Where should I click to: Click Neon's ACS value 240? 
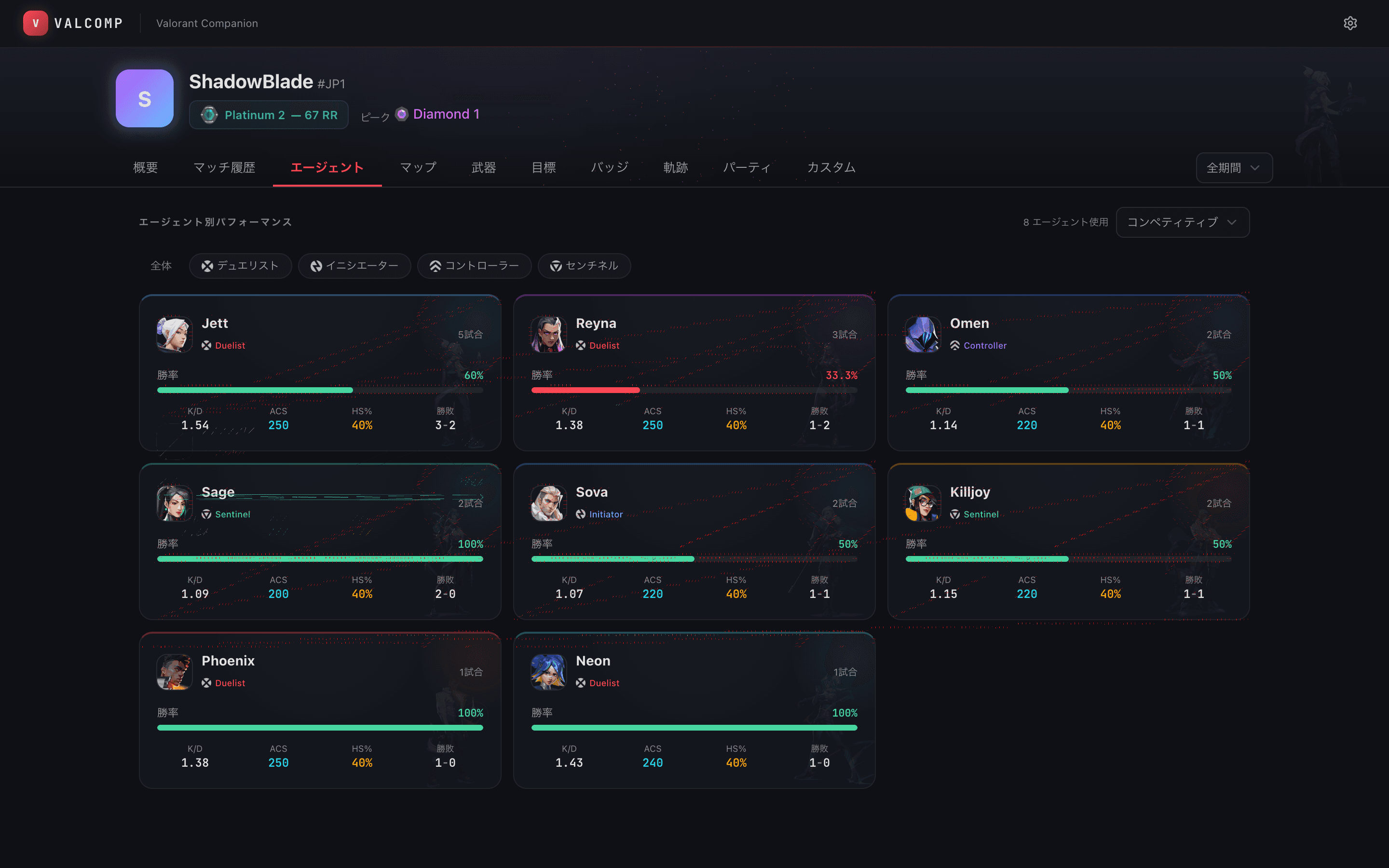[653, 763]
